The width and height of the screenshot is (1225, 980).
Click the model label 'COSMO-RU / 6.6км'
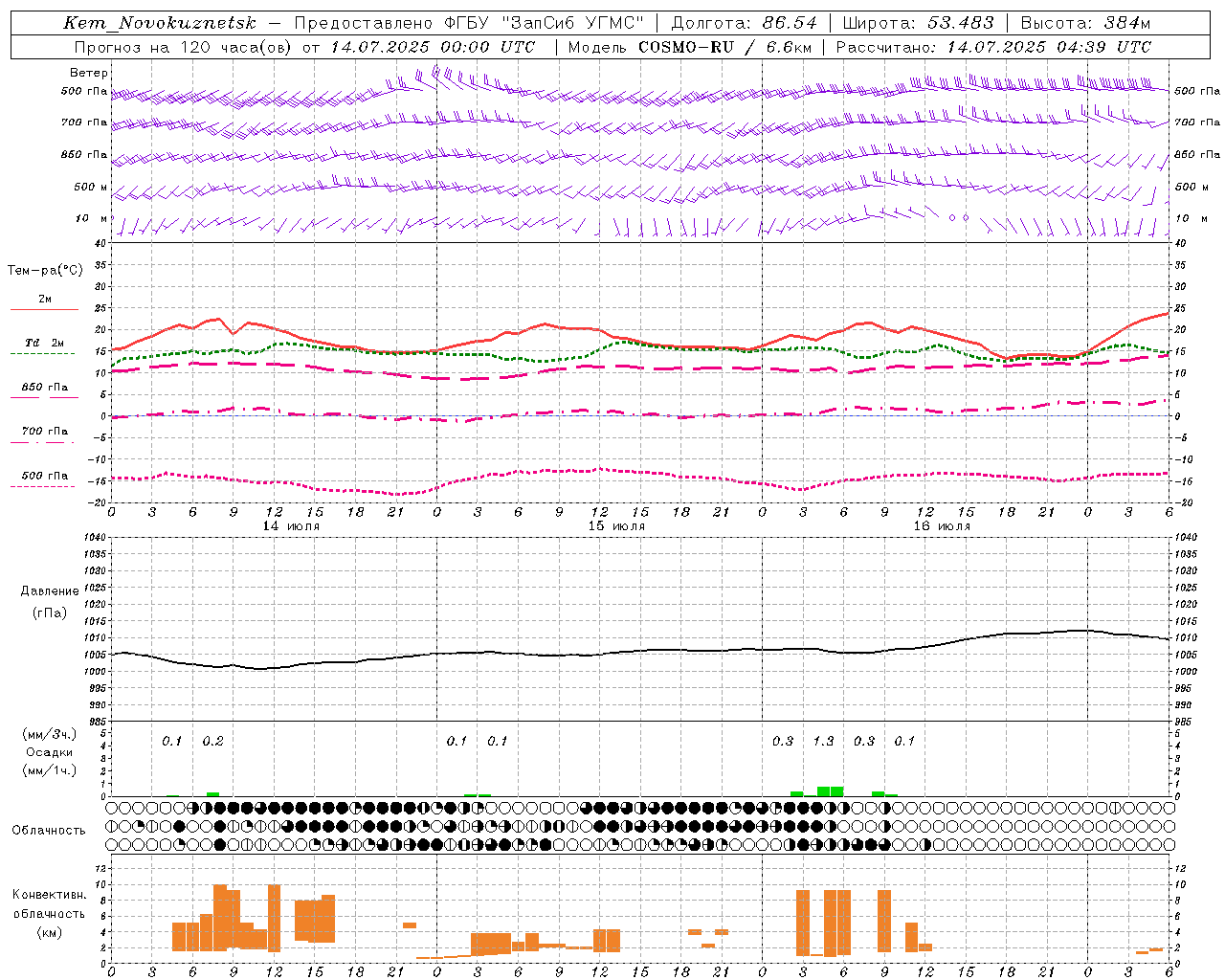point(725,47)
